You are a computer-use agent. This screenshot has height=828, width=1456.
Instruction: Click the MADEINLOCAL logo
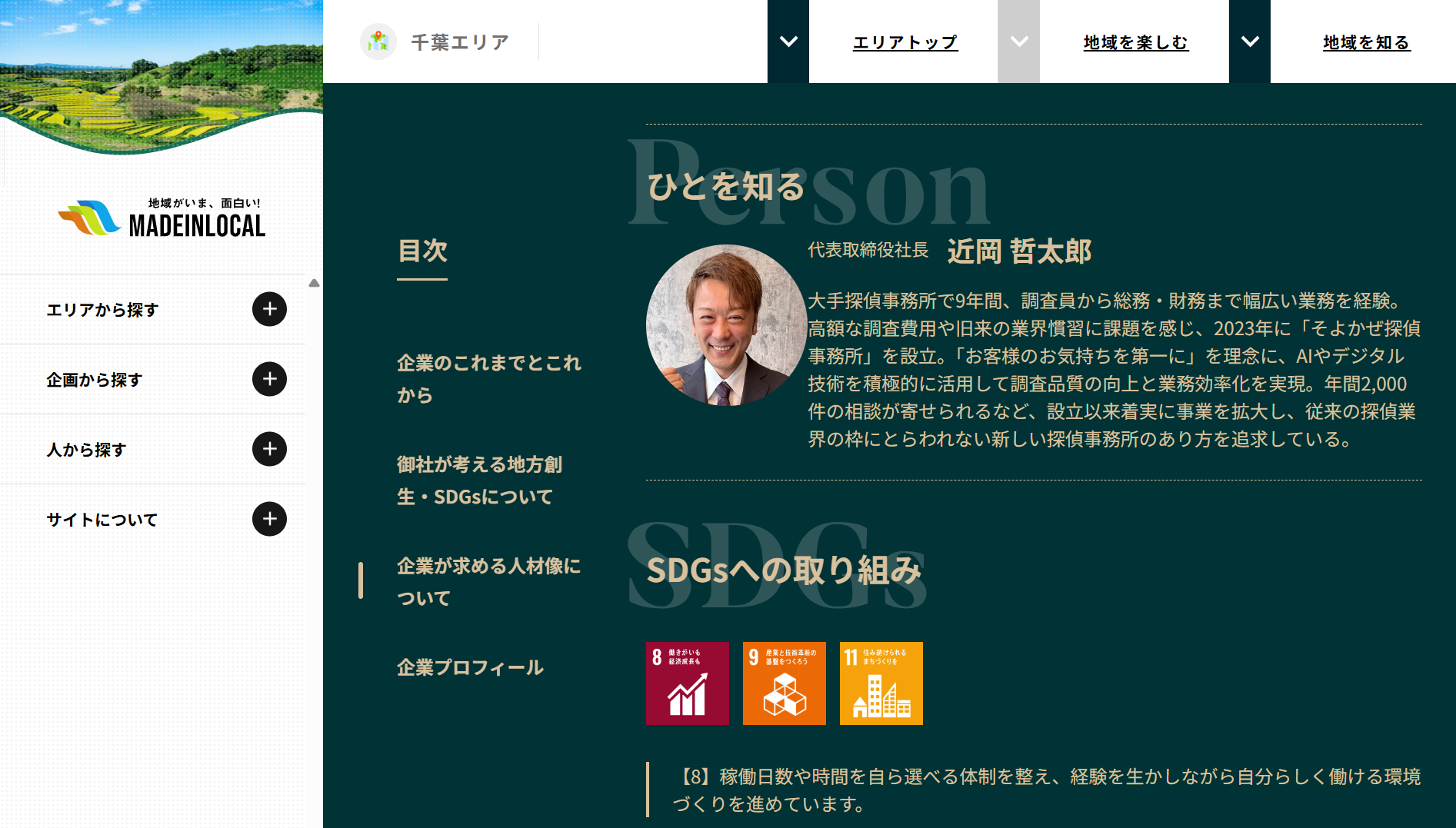(x=162, y=218)
